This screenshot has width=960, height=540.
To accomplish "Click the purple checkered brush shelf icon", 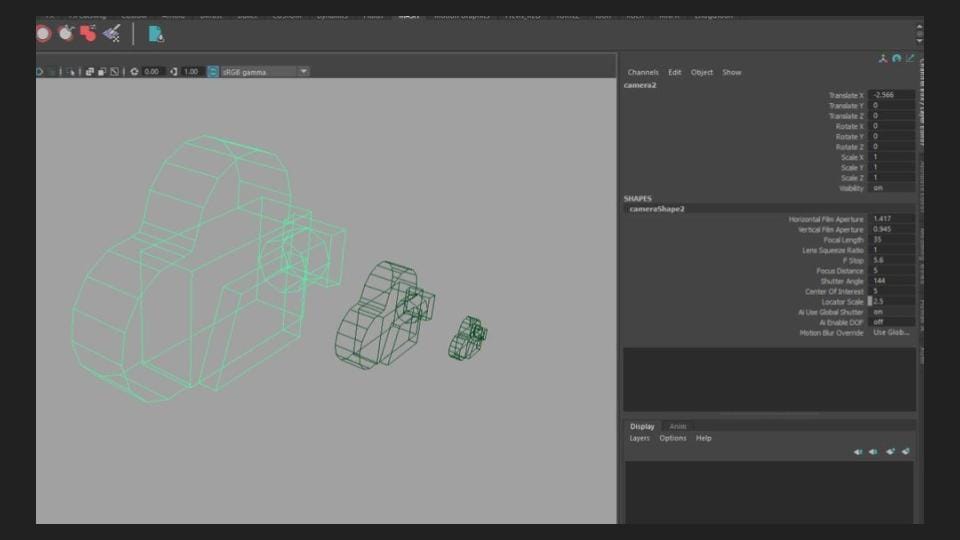I will [112, 33].
